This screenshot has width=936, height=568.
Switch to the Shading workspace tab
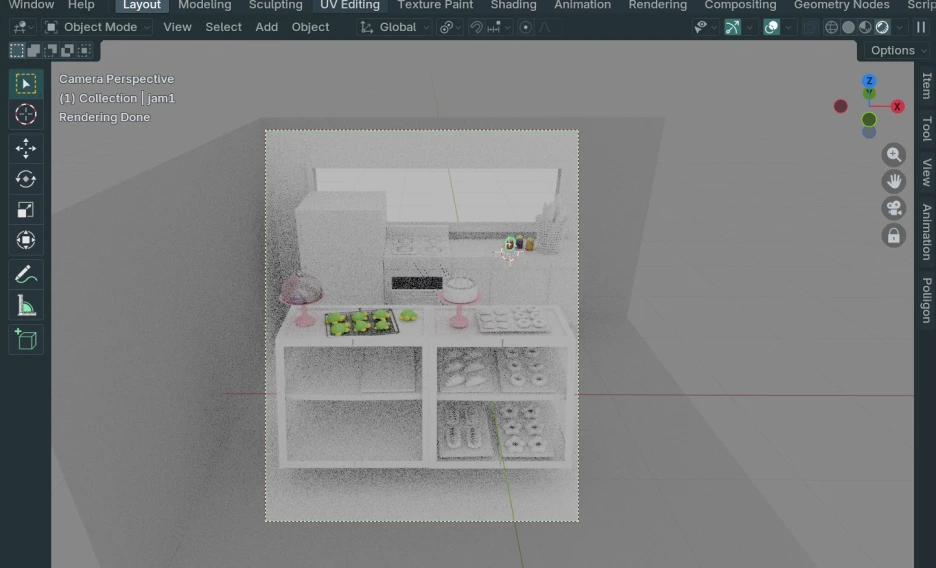[x=513, y=5]
